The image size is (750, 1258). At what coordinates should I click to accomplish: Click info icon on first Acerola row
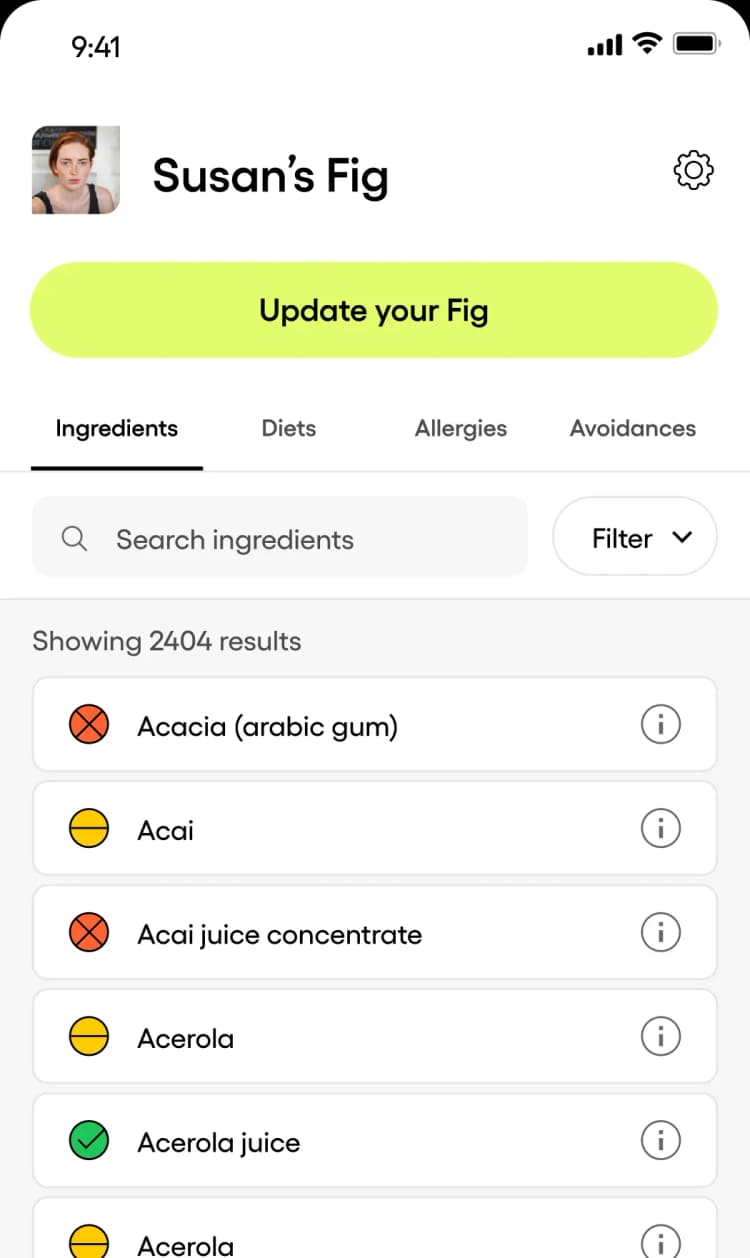click(x=660, y=1037)
